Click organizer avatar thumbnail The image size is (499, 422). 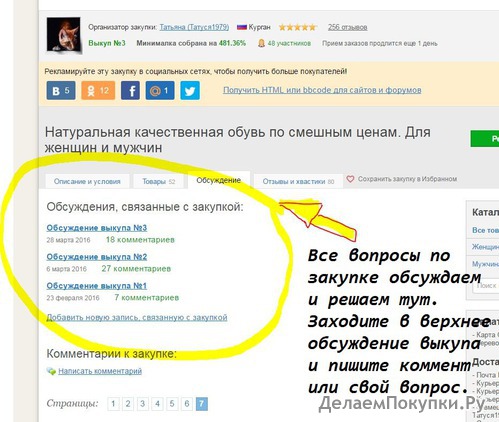tap(63, 35)
